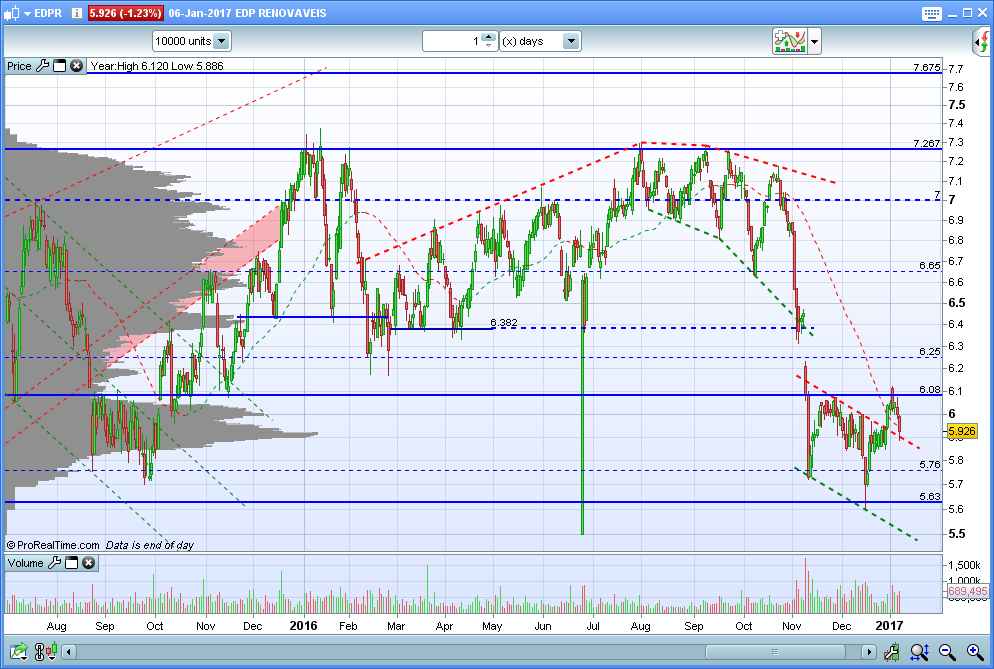
Task: Show instrument info for EDPR
Action: coord(77,13)
